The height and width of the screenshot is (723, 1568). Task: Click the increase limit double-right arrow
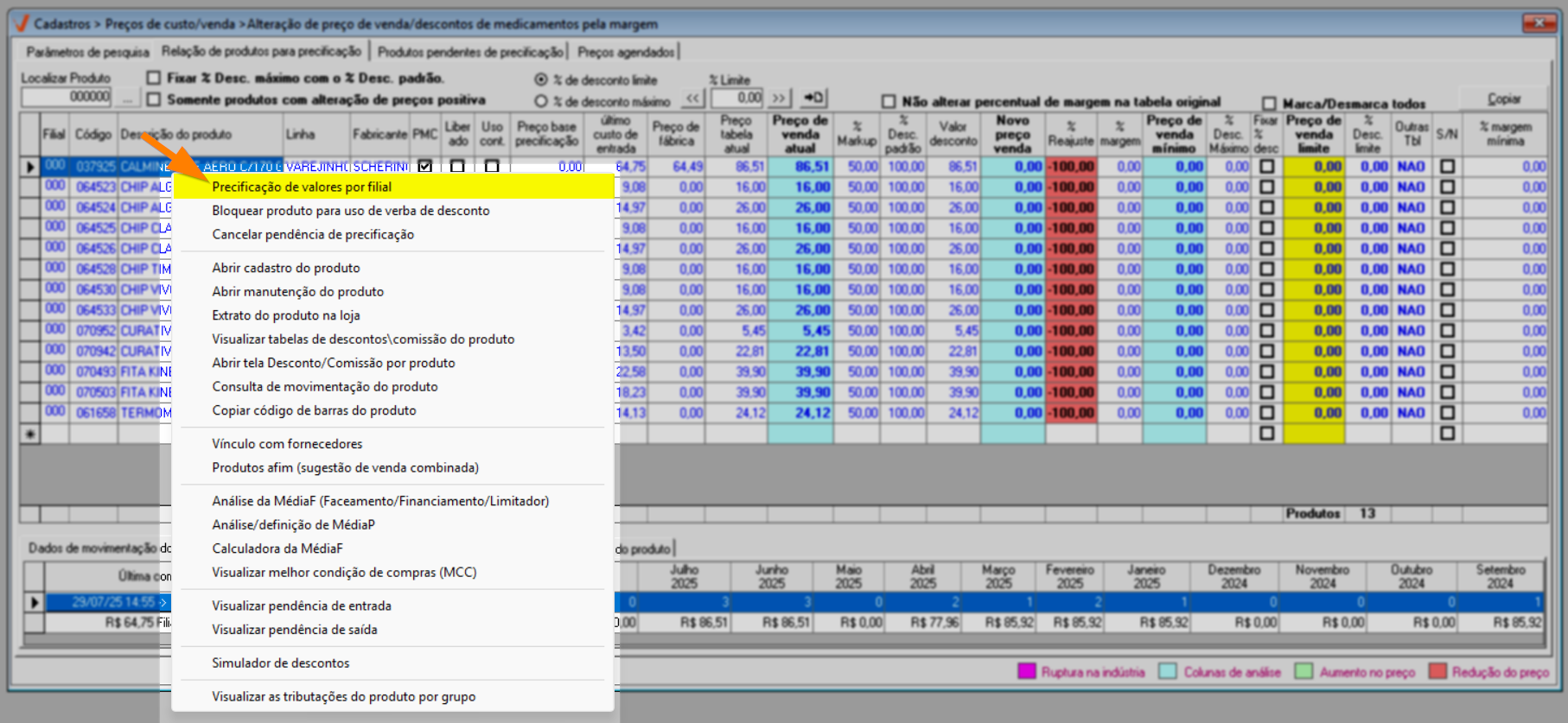click(x=779, y=98)
